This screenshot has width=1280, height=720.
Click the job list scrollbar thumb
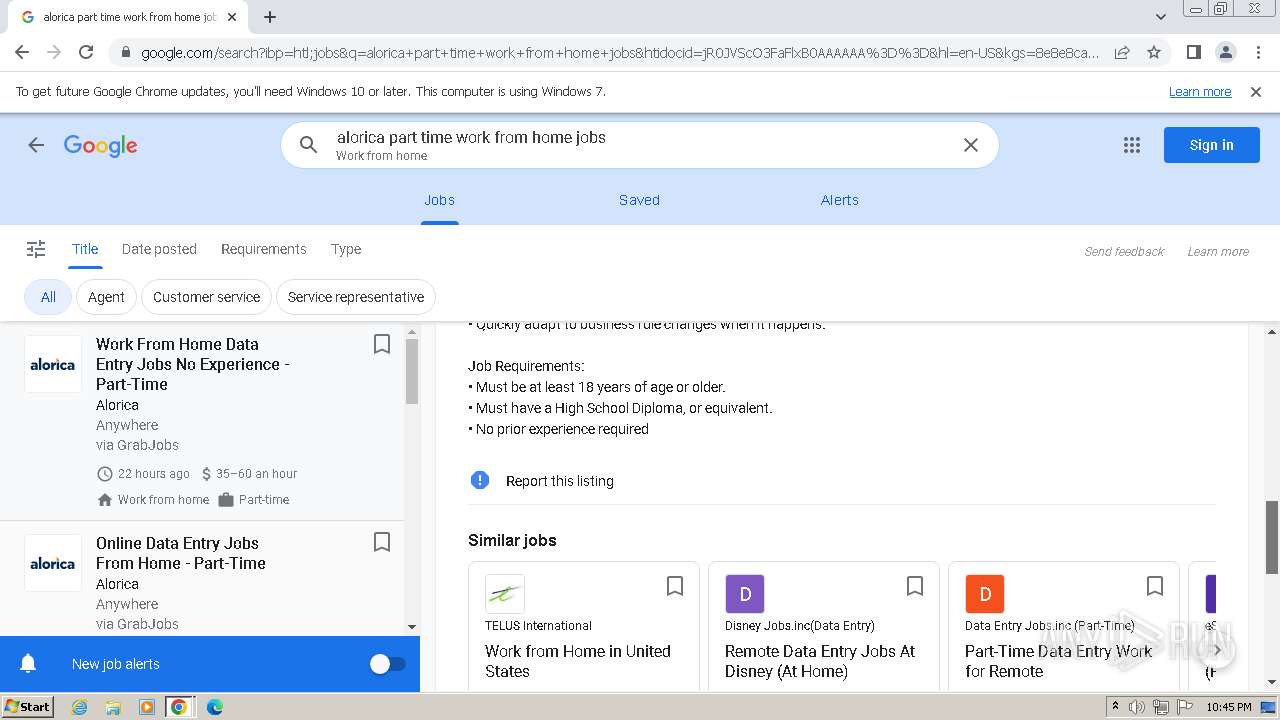coord(412,370)
